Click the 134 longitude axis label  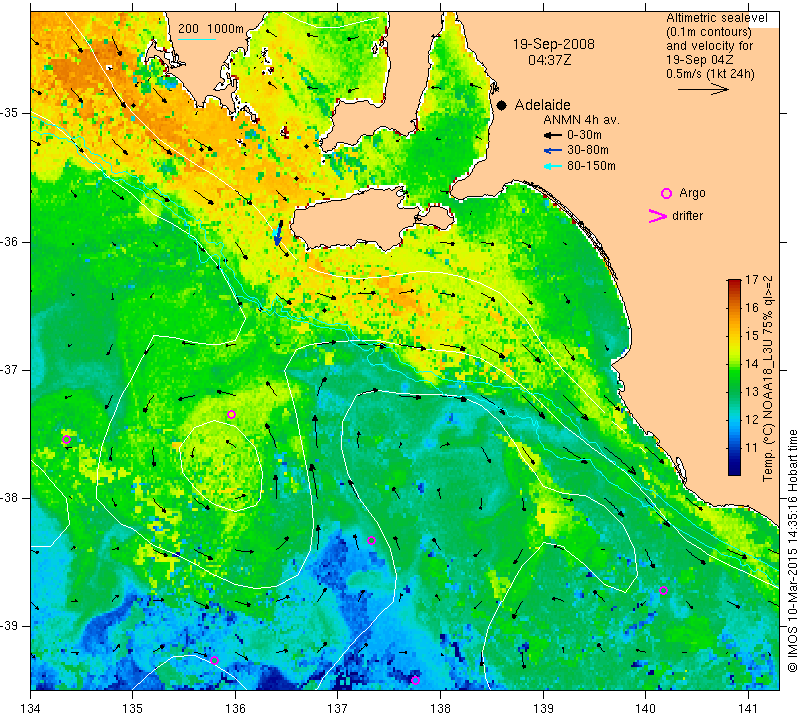tap(31, 709)
